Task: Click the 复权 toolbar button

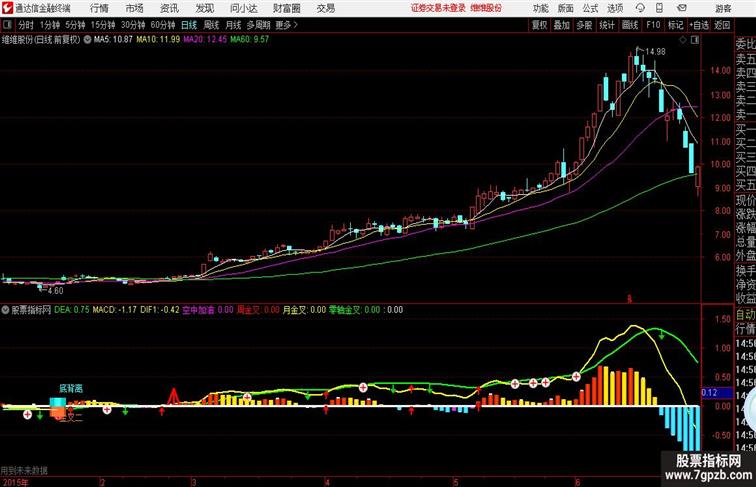Action: coord(539,25)
